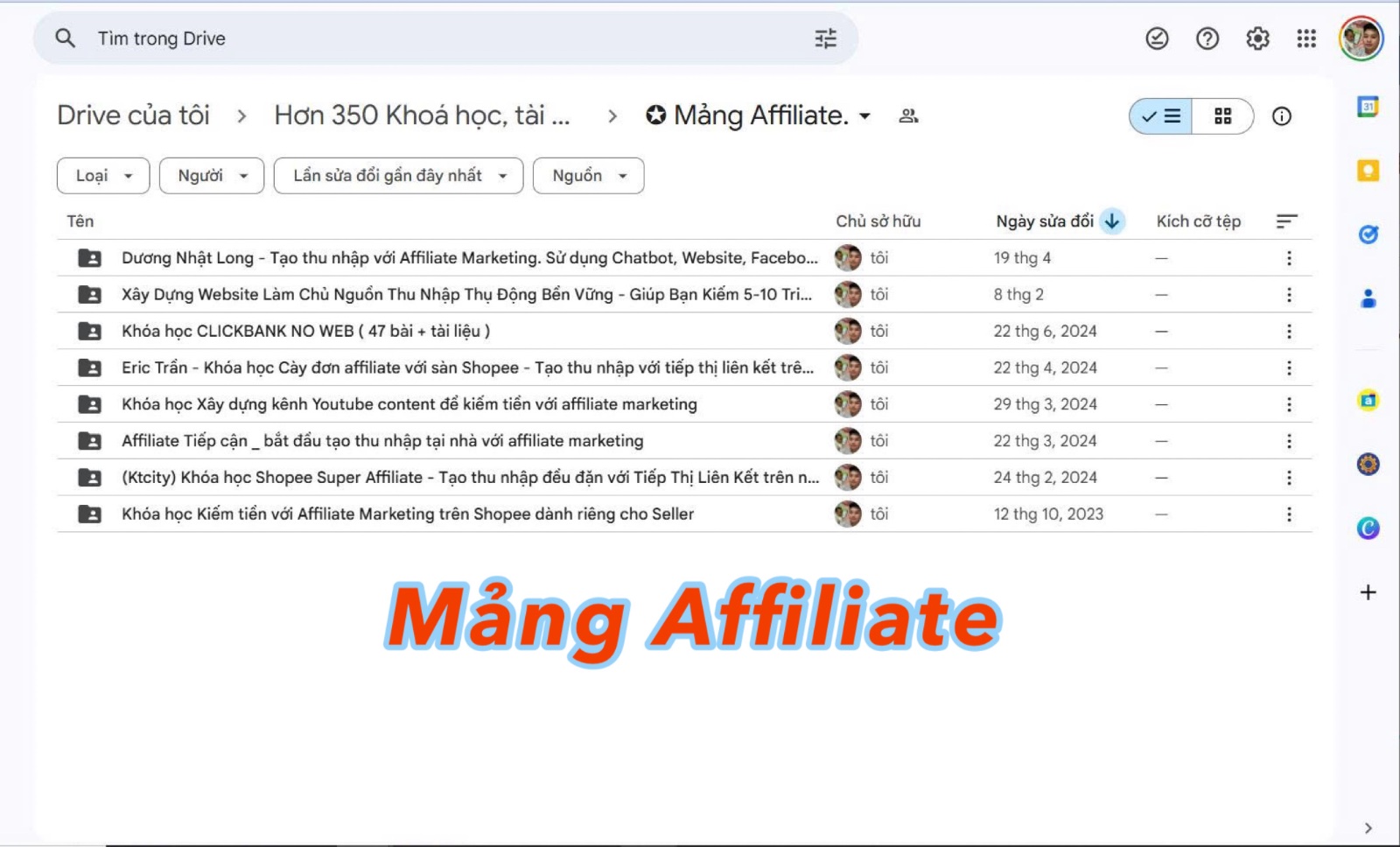Viewport: 1400px width, 847px height.
Task: Go to Hơn 350 Khoá học breadcrumb
Action: [x=422, y=115]
